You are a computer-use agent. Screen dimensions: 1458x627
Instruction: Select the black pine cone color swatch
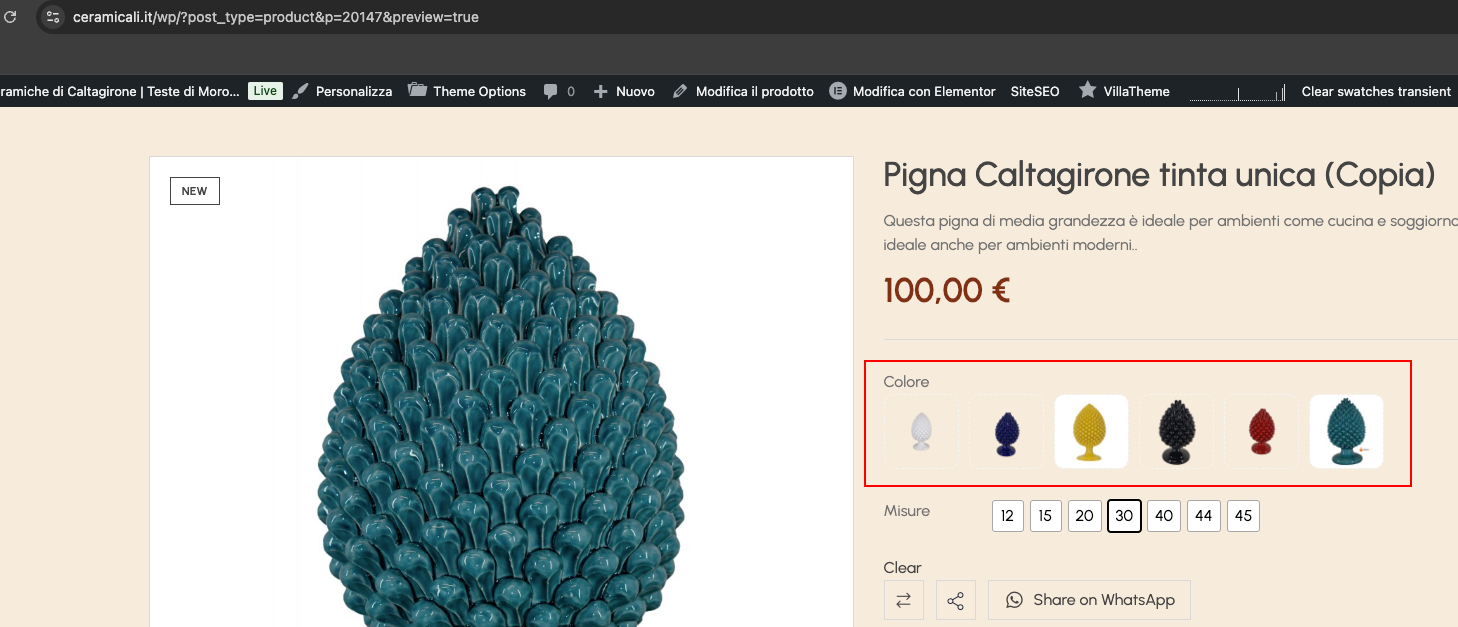[1176, 431]
